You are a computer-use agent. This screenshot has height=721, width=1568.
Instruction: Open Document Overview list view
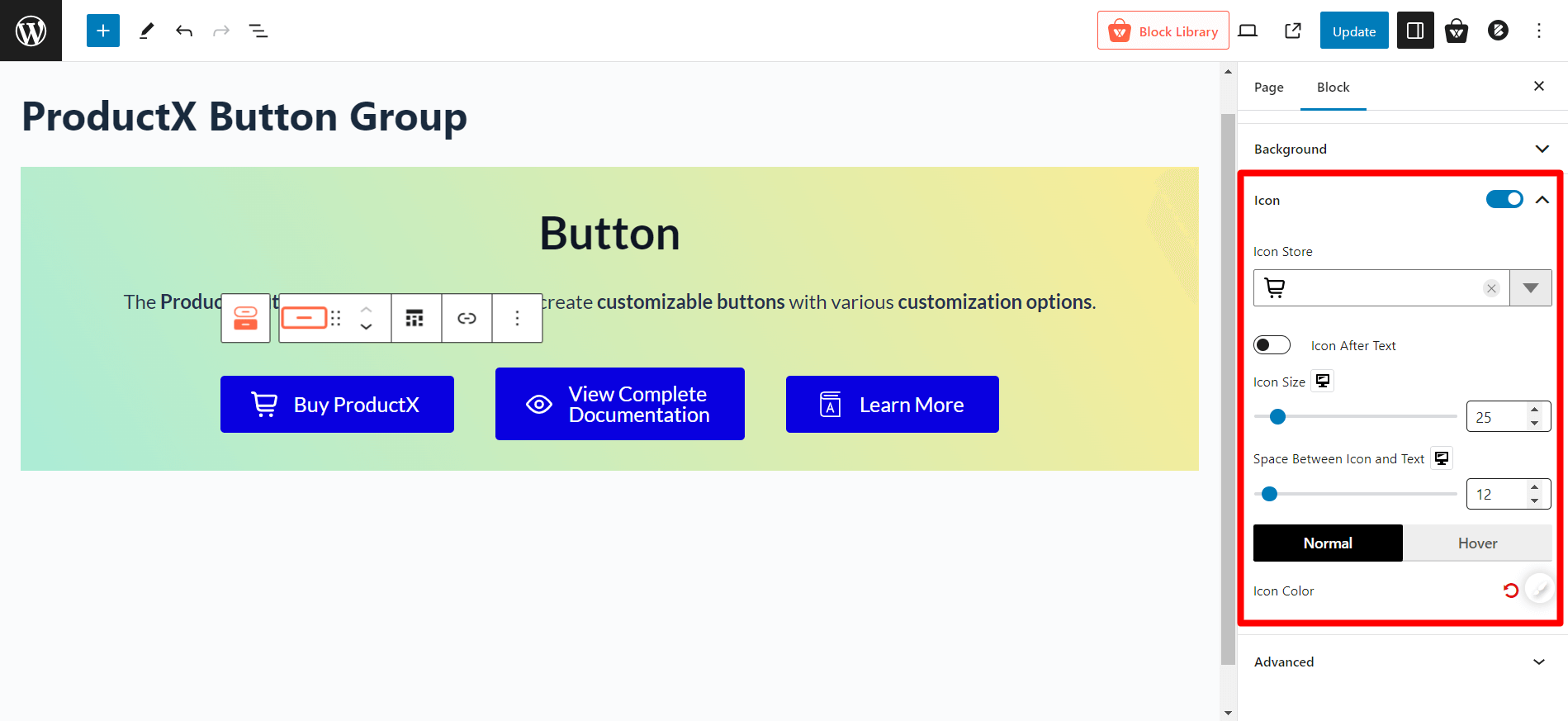coord(258,31)
